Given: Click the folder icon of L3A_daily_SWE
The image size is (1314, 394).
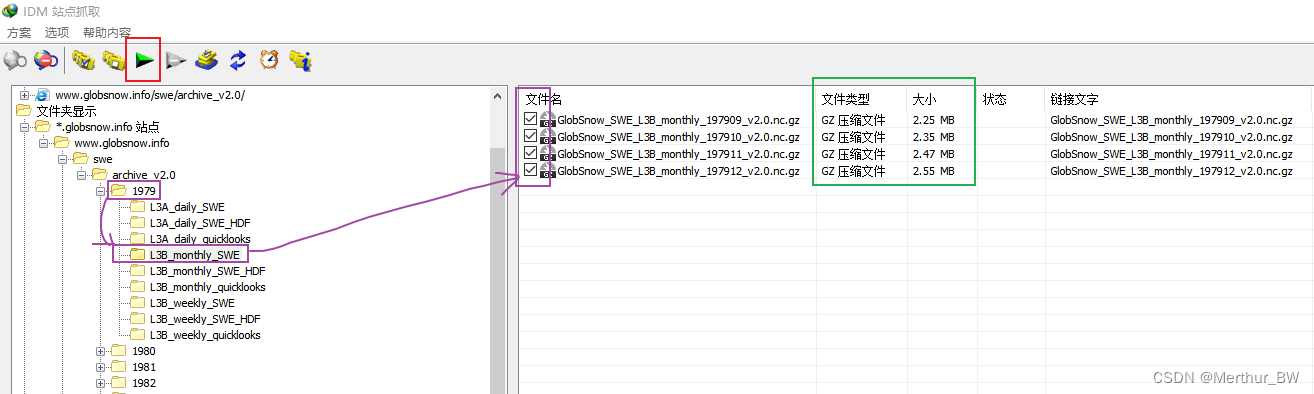Looking at the screenshot, I should point(138,207).
